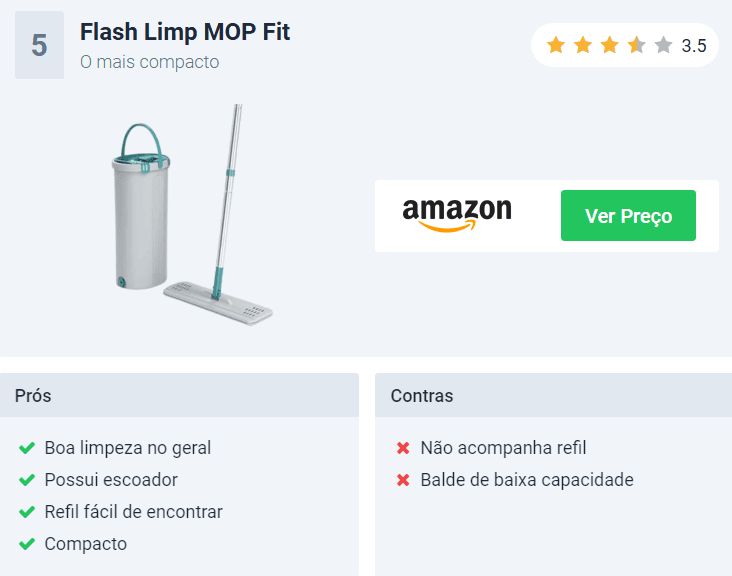Click the red X beside Não acompanha refil
The width and height of the screenshot is (732, 576).
click(x=403, y=448)
